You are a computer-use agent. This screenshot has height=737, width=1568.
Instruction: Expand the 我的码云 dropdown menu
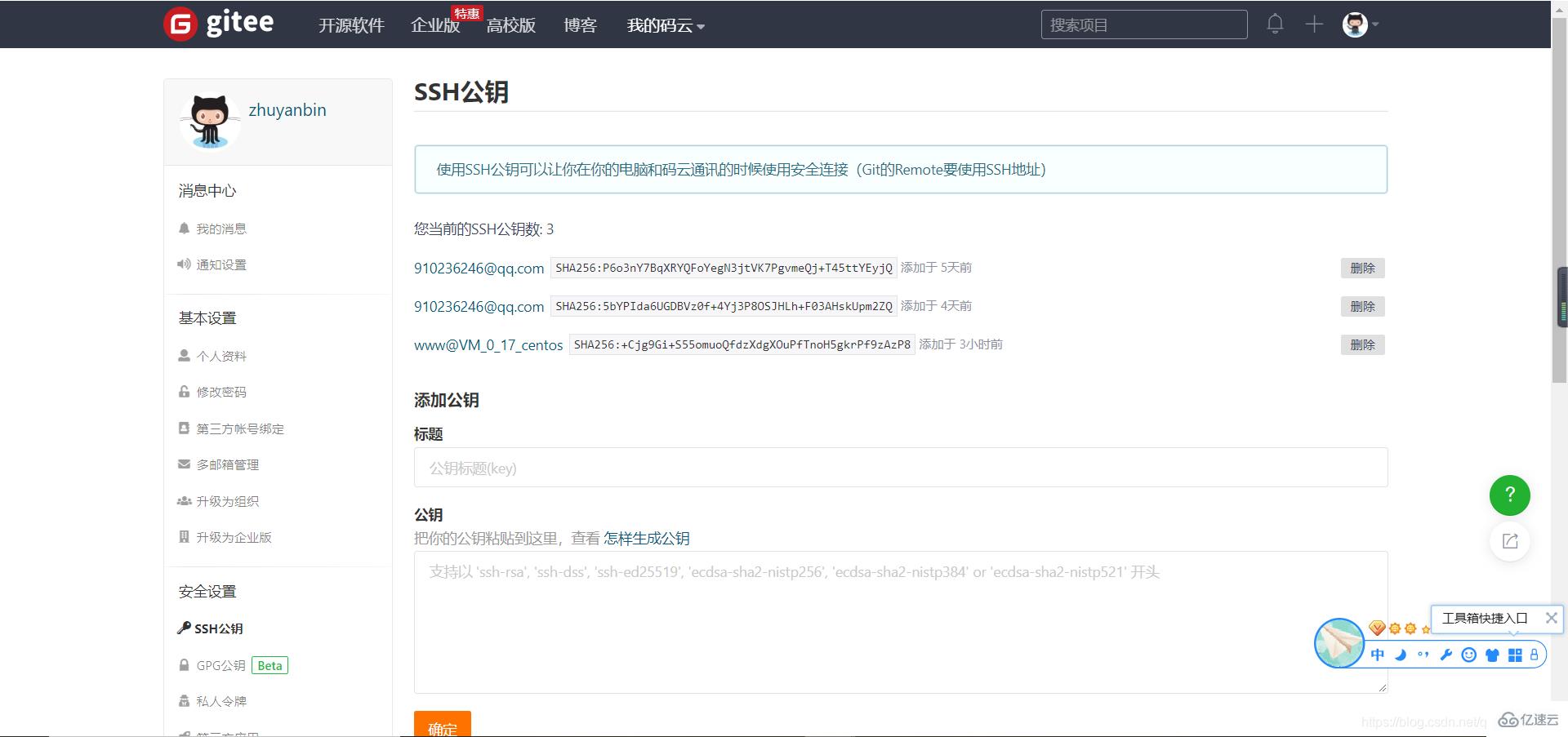pos(666,25)
